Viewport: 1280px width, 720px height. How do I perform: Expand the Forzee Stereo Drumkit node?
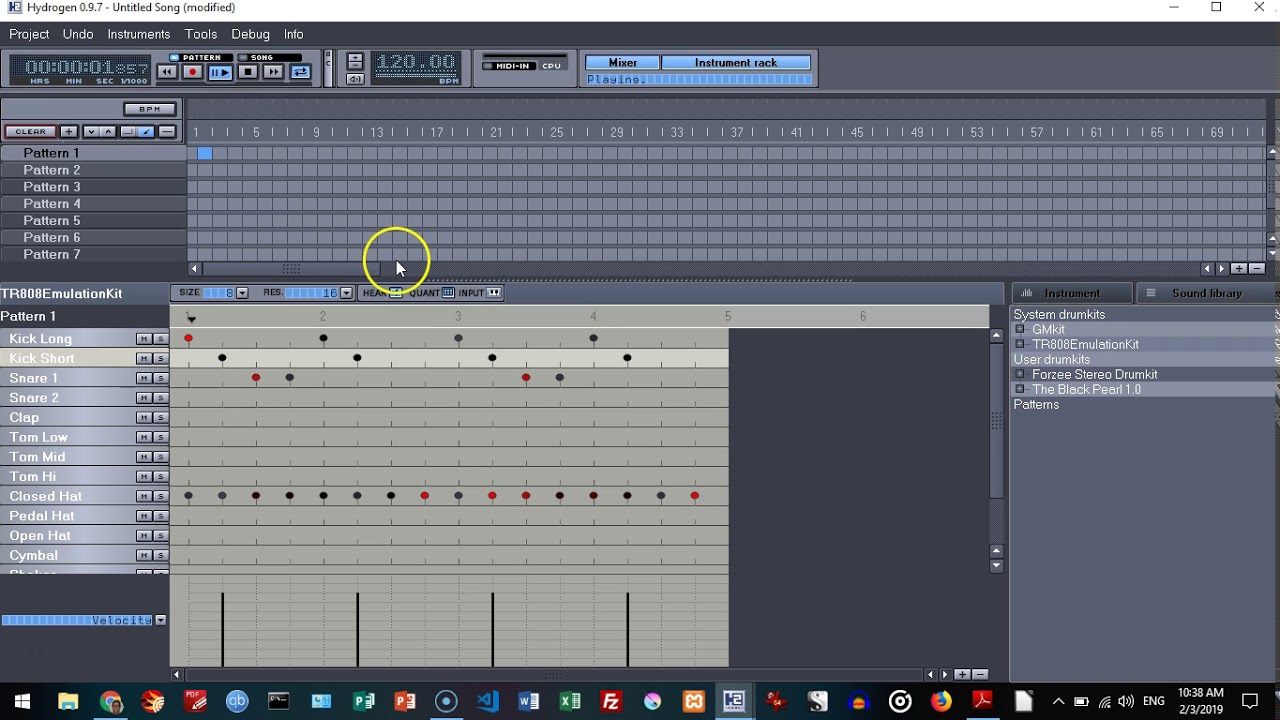click(1020, 374)
